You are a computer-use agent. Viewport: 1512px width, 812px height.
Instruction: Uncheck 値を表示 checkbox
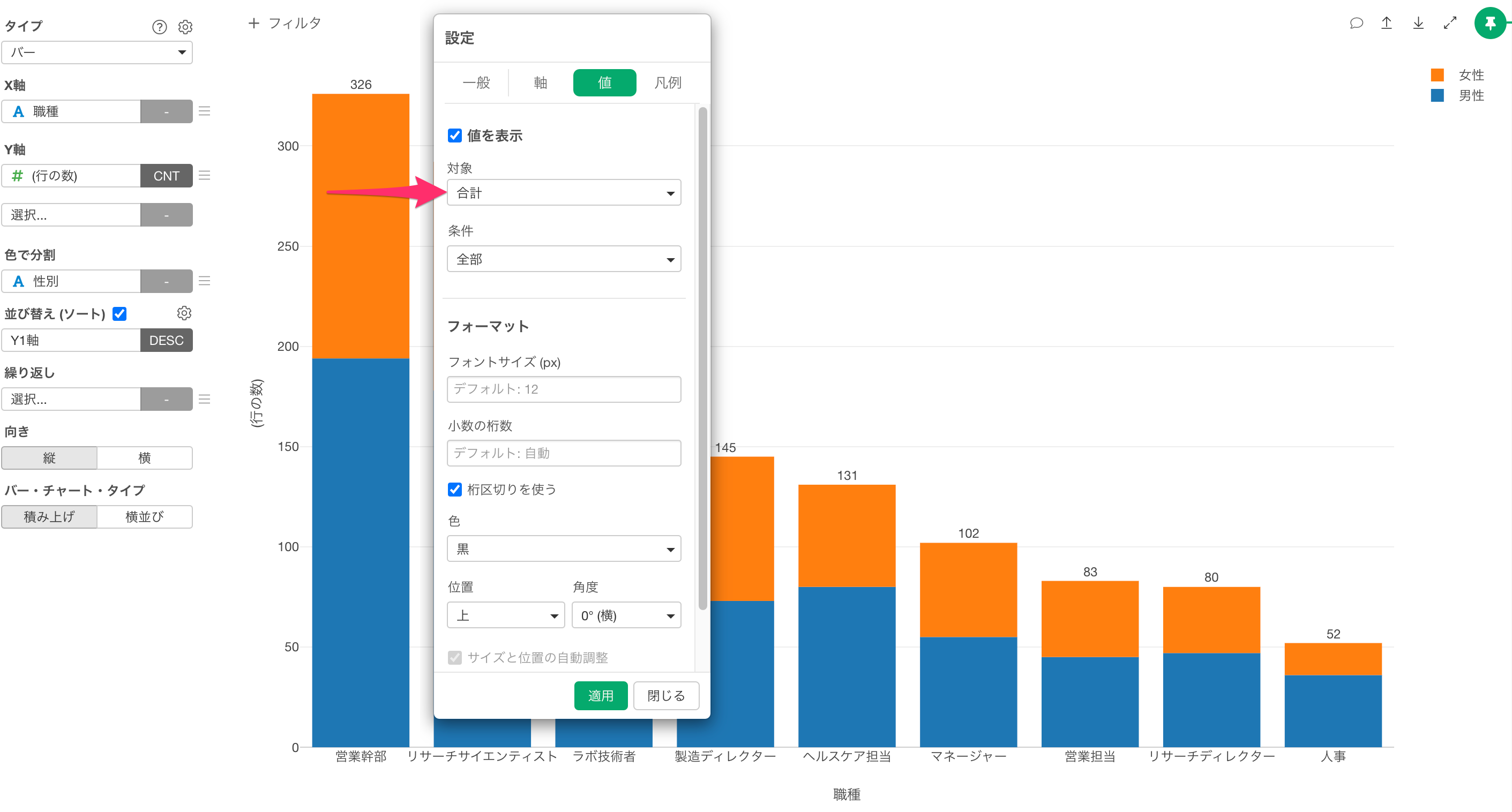(x=455, y=136)
